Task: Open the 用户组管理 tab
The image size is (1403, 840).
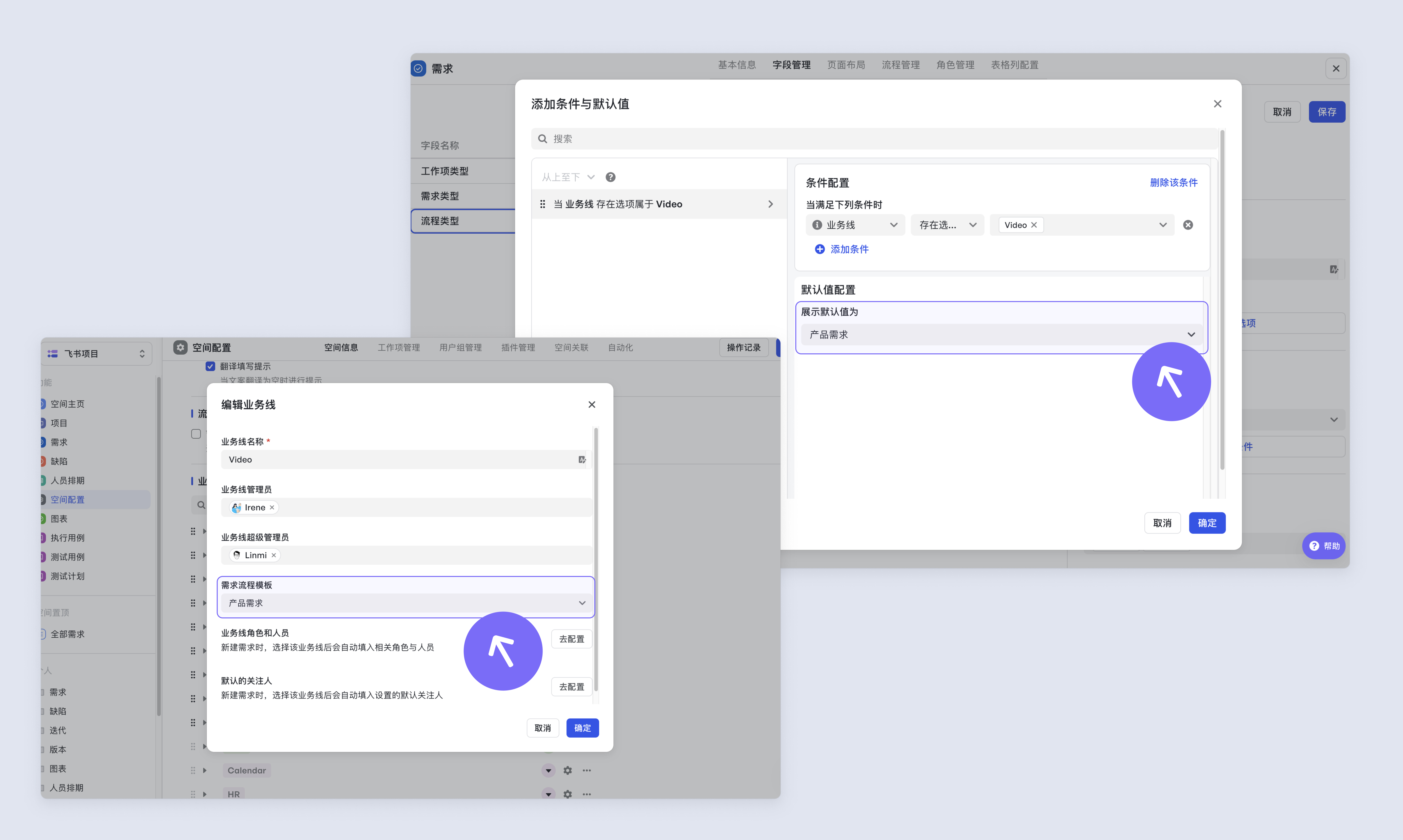Action: [x=460, y=347]
